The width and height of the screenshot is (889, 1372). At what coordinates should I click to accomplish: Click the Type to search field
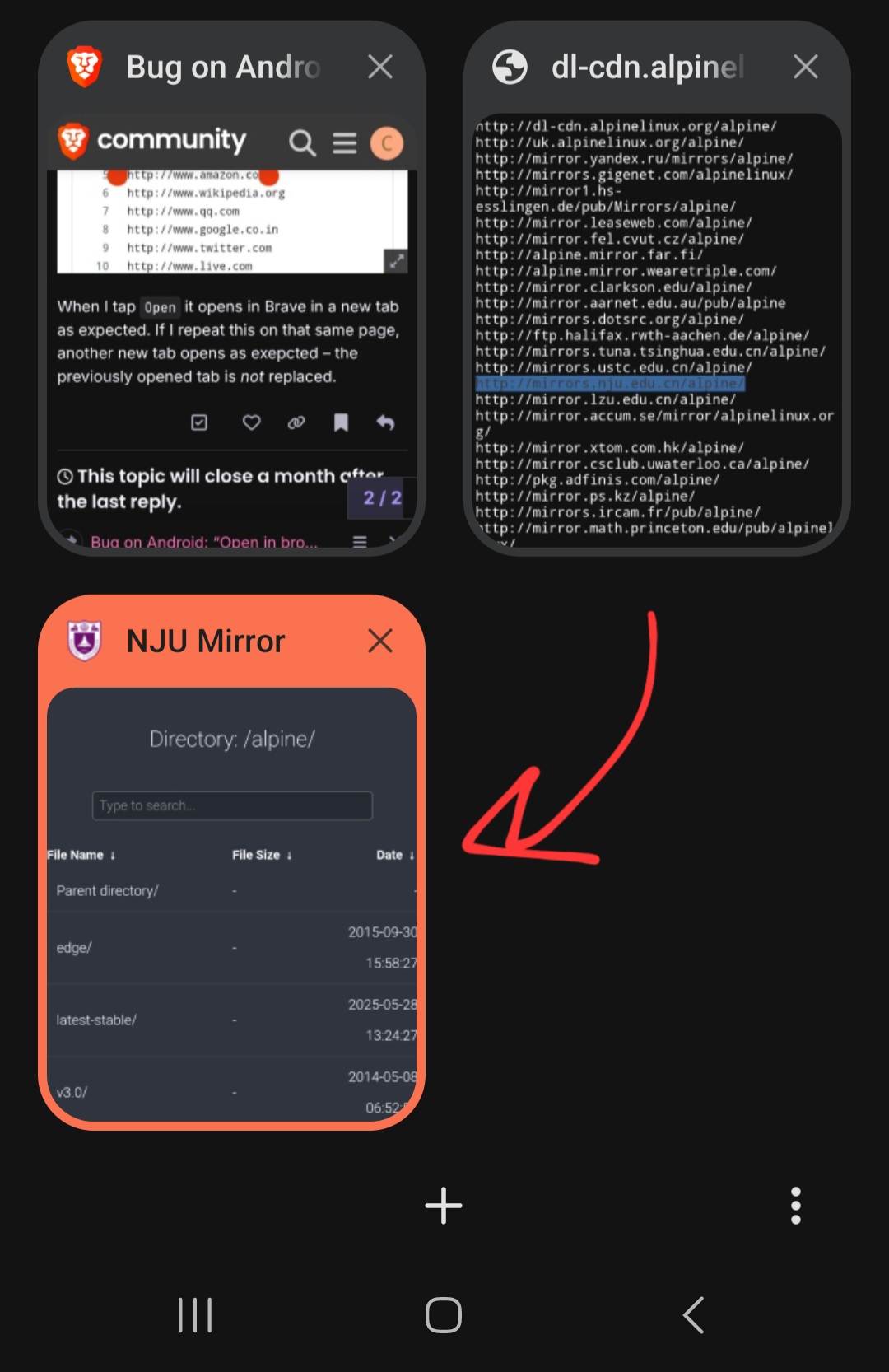pos(232,805)
